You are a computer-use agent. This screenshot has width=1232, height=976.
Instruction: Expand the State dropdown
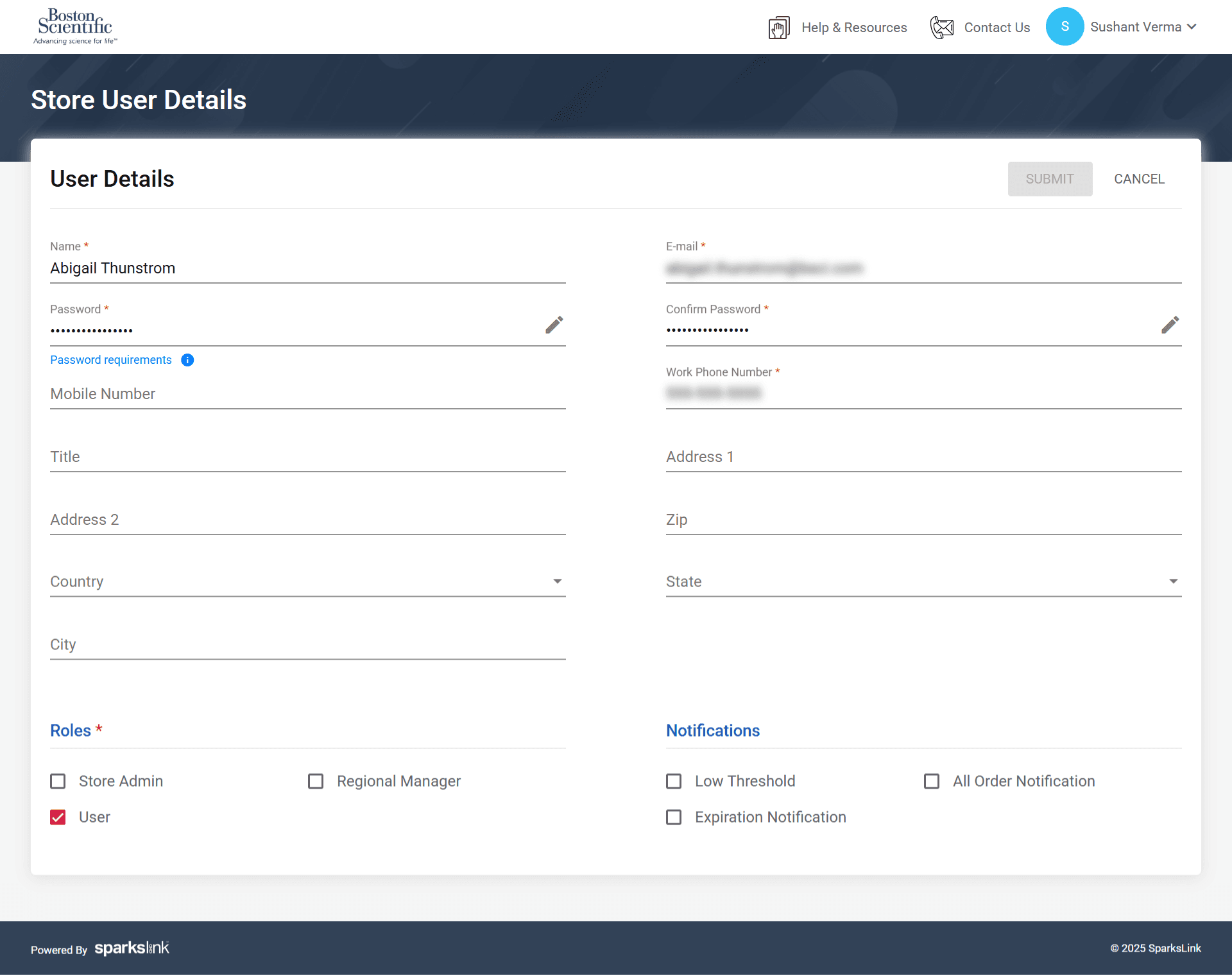(x=923, y=581)
